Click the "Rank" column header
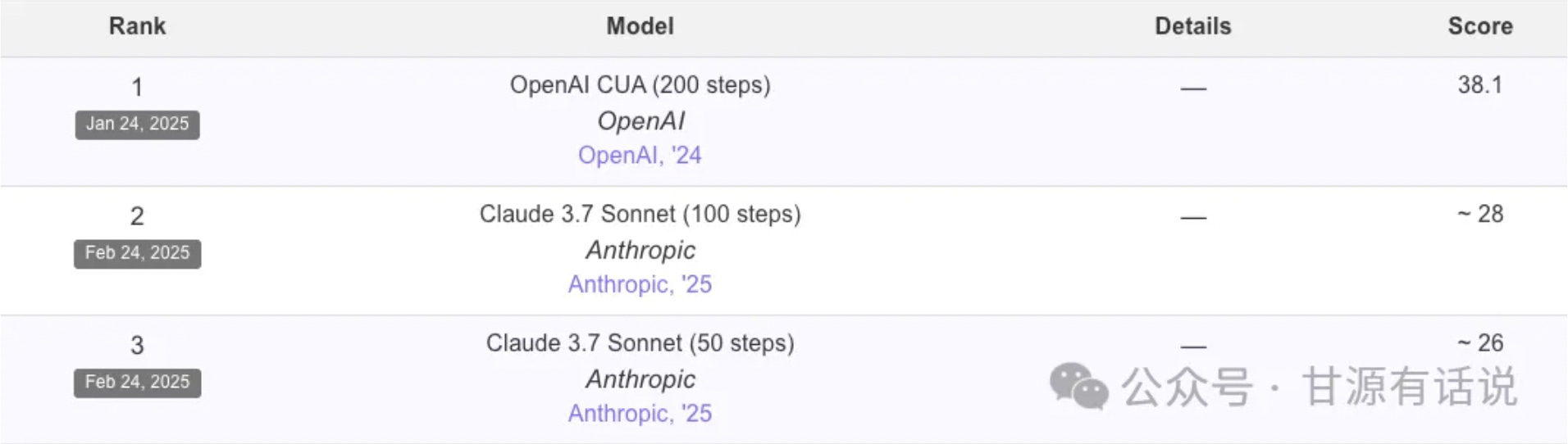 (x=137, y=26)
